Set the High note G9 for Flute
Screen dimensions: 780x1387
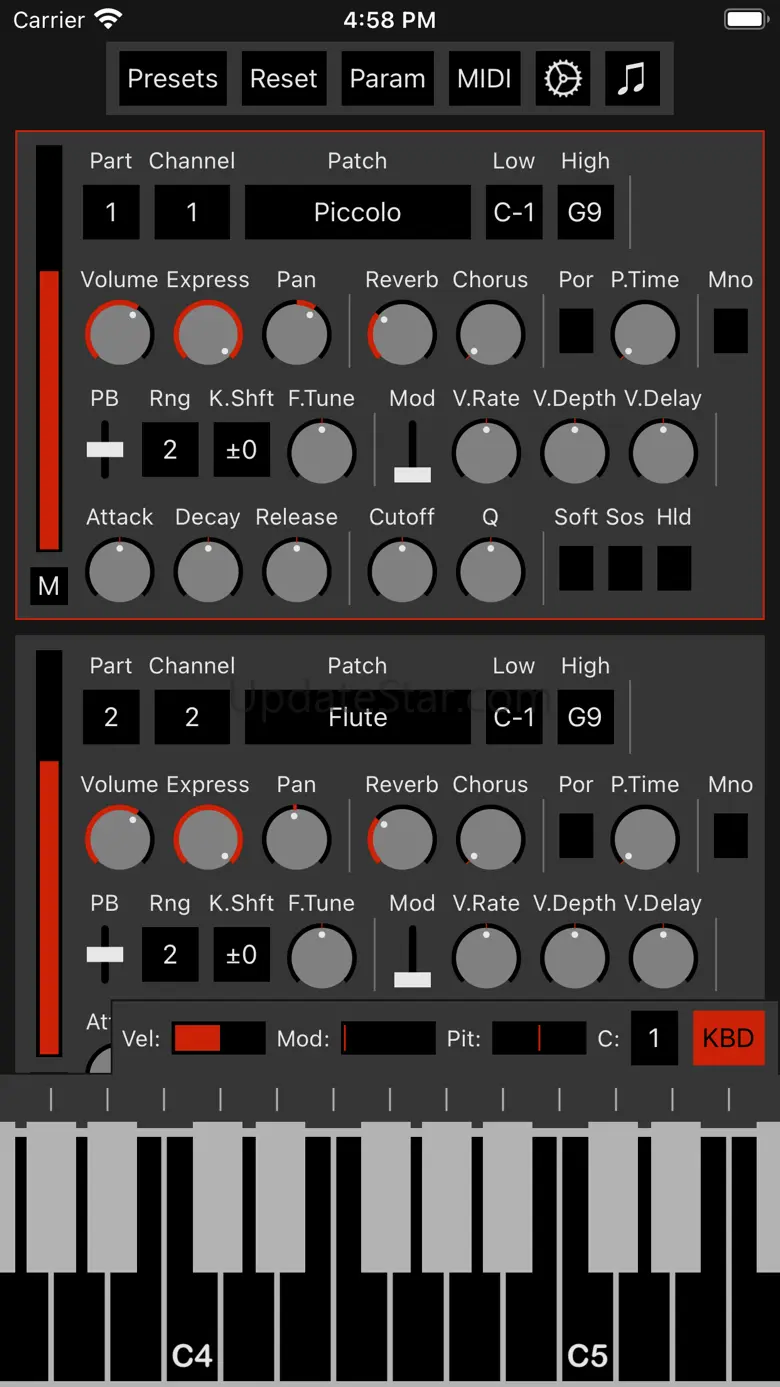coord(585,717)
